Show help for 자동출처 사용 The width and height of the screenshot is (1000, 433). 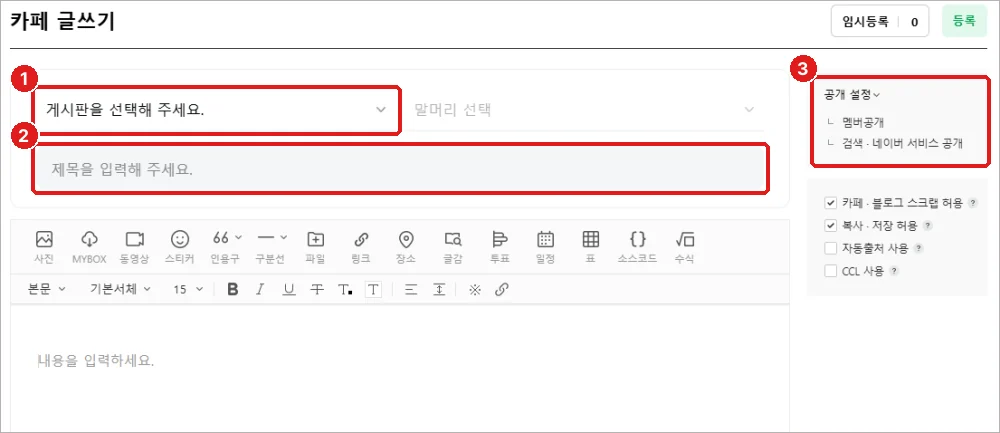(919, 248)
